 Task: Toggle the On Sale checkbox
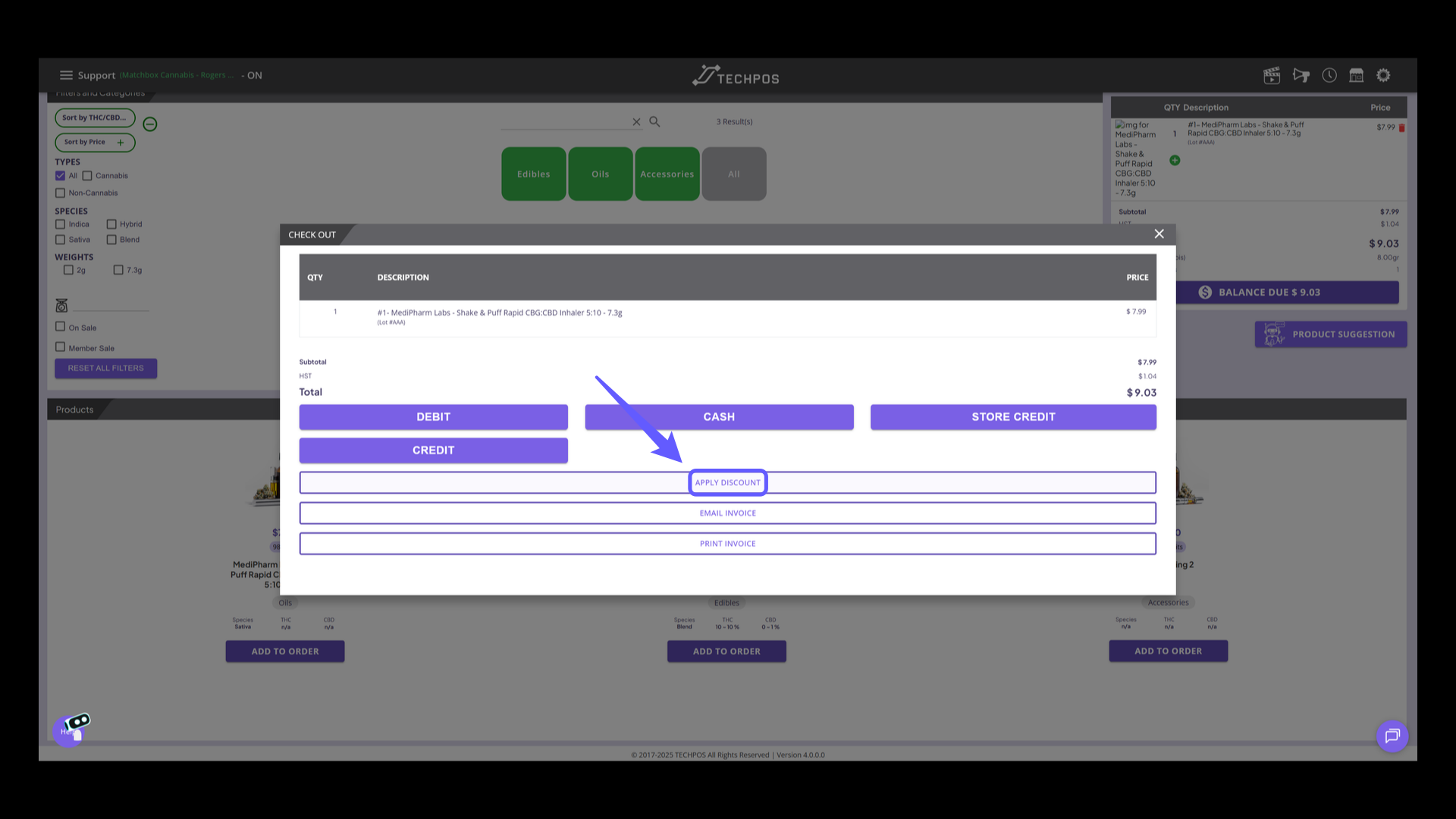click(x=61, y=327)
